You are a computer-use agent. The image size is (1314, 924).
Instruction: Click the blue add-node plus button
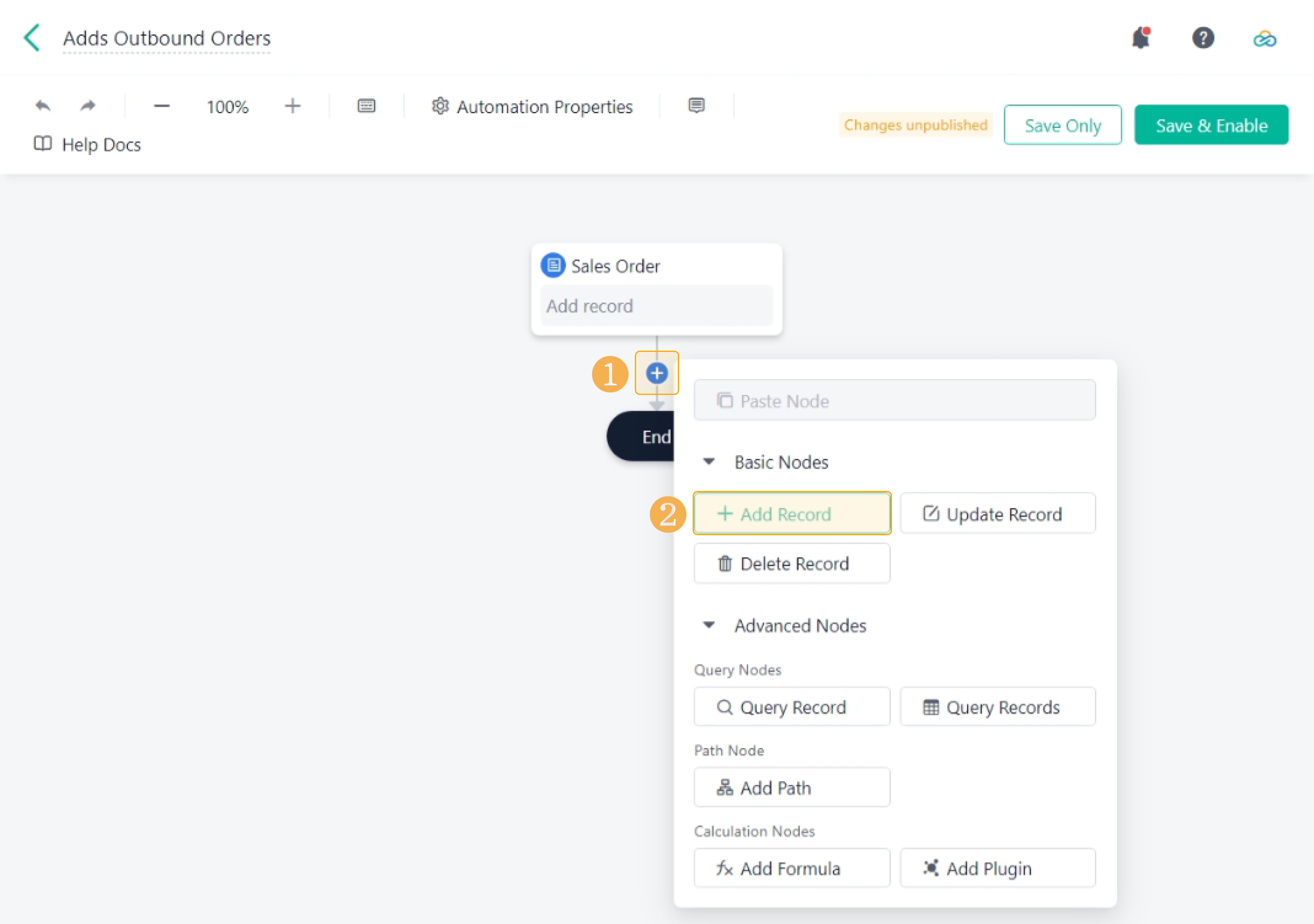(x=656, y=373)
